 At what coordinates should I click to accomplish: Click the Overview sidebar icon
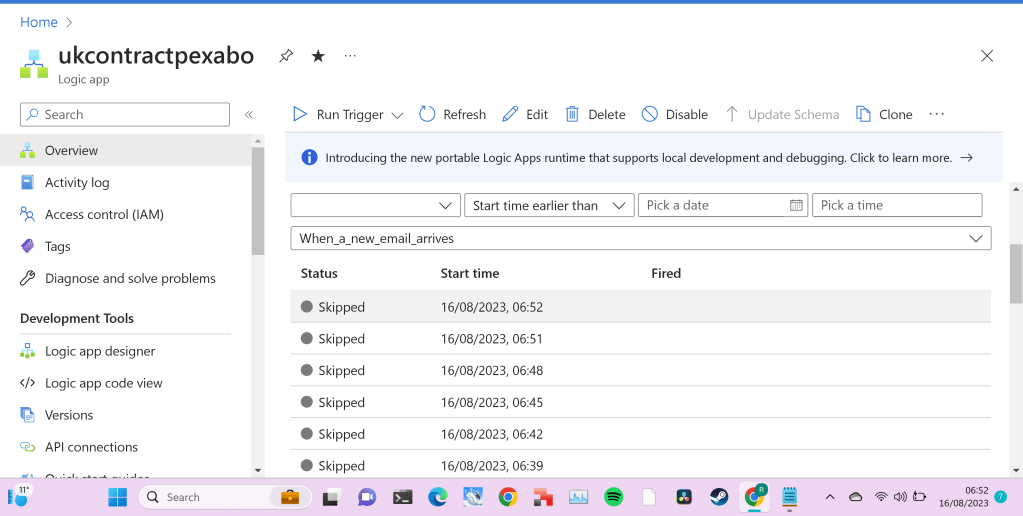pos(27,151)
